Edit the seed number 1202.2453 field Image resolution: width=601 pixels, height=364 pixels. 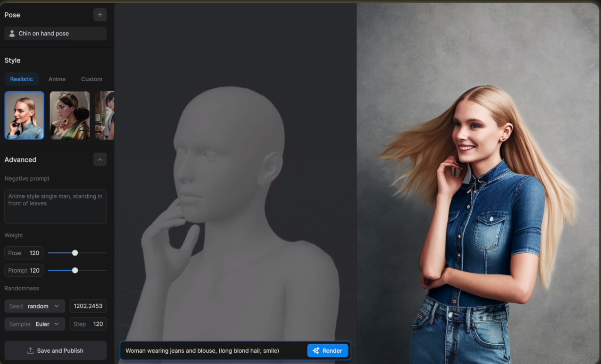click(x=88, y=306)
